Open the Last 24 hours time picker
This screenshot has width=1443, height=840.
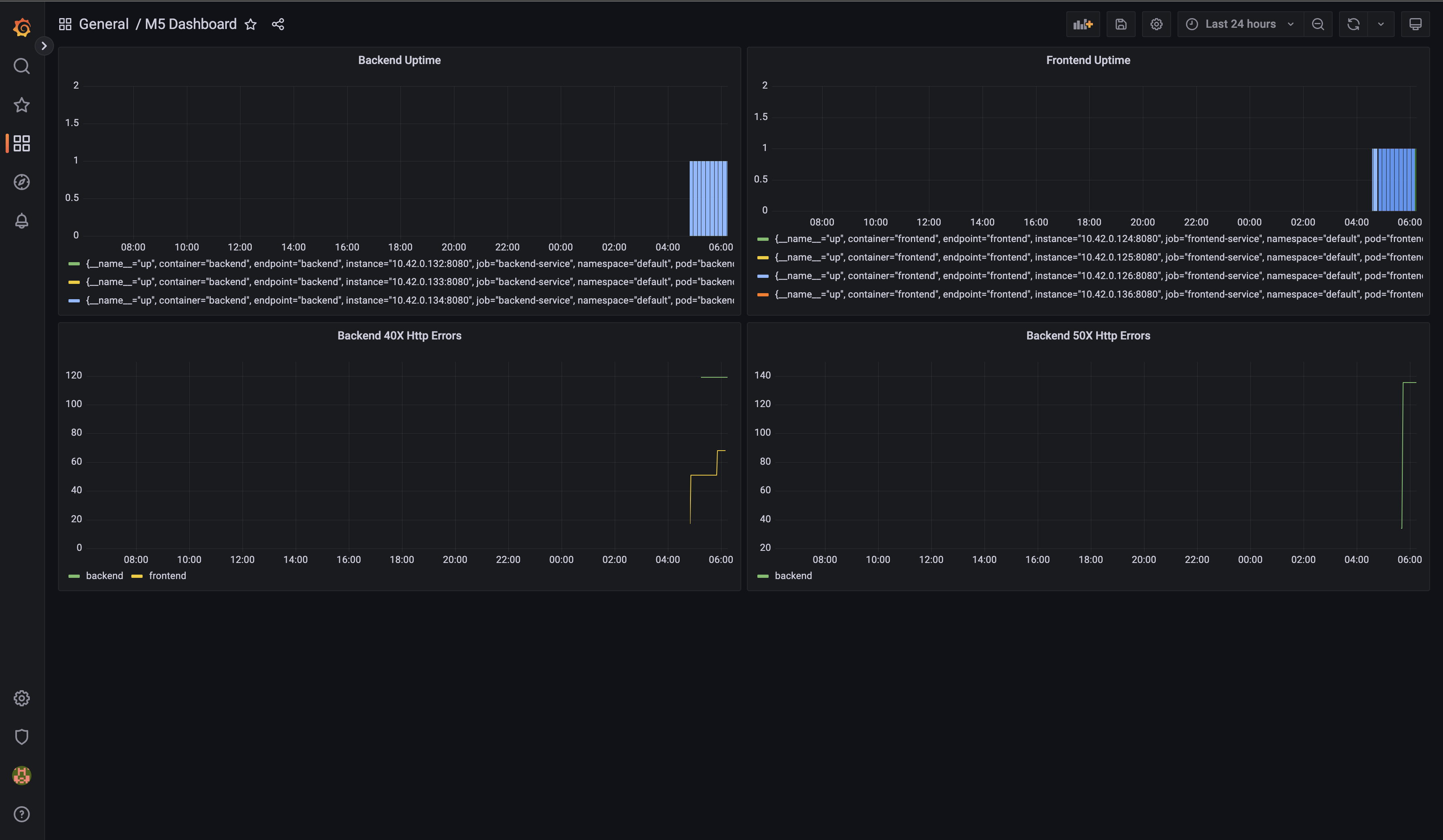(1240, 24)
